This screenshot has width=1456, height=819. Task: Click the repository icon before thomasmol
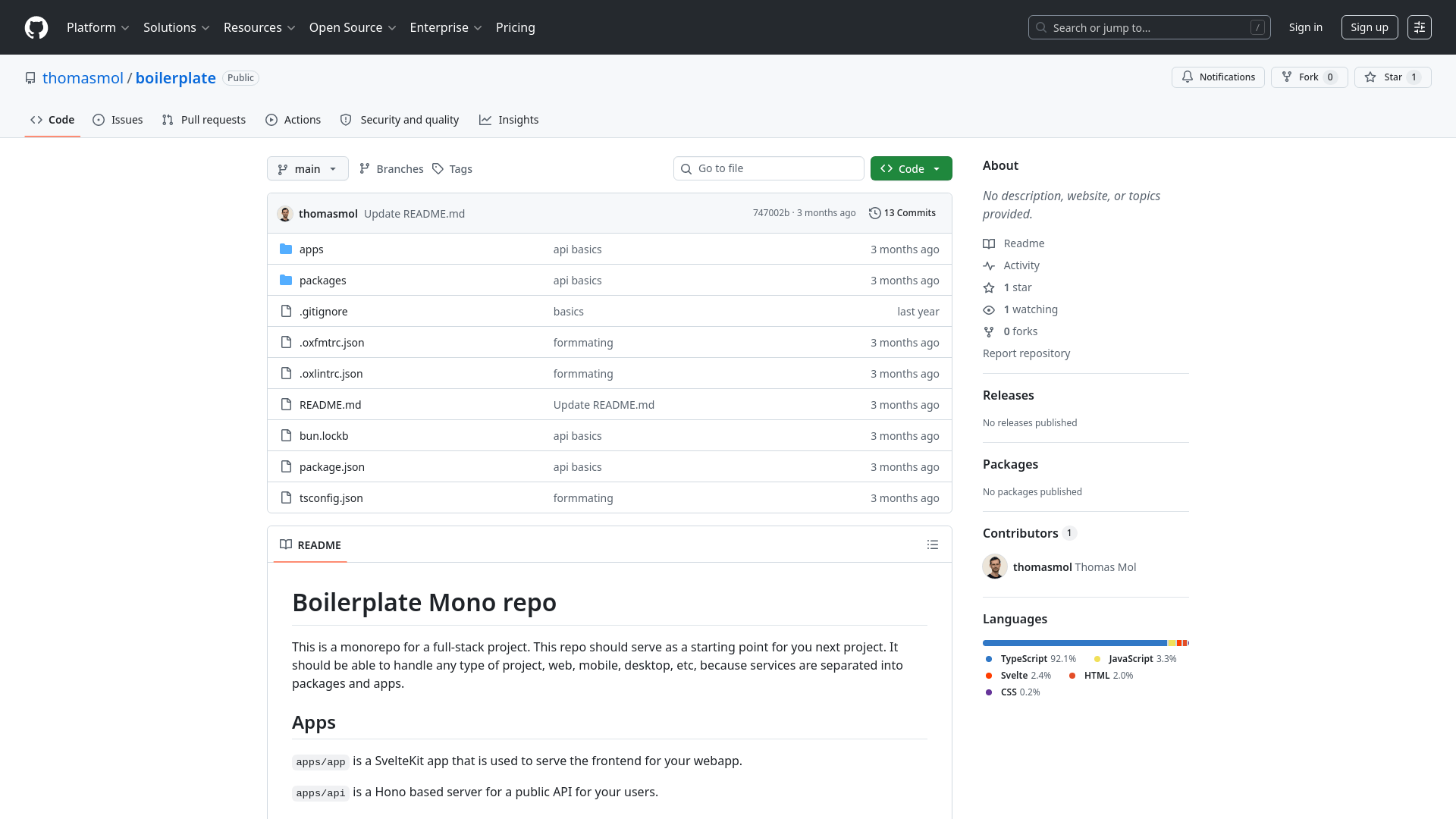pos(30,78)
